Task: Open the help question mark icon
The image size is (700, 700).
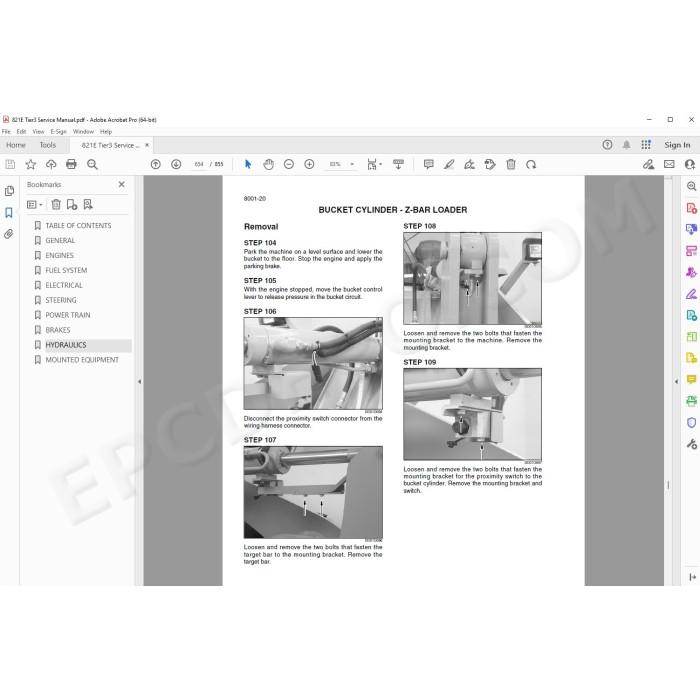Action: pos(607,145)
